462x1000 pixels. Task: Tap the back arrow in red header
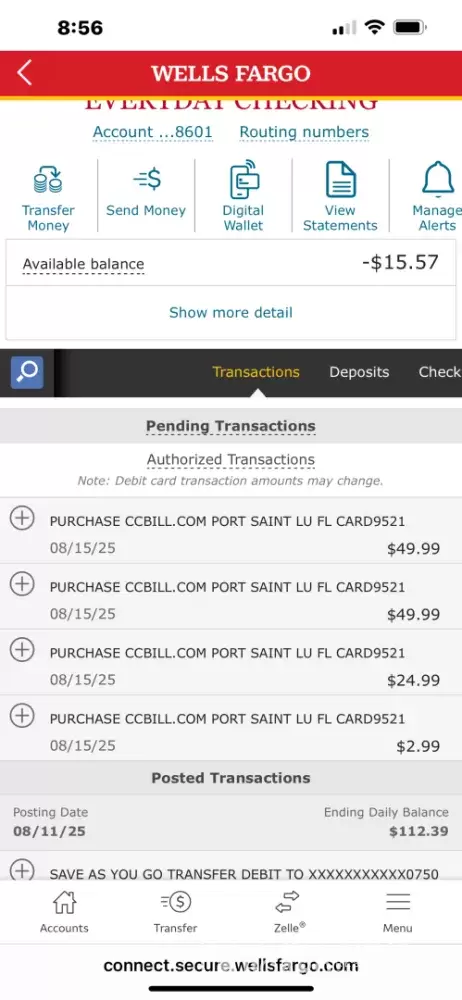(x=24, y=73)
